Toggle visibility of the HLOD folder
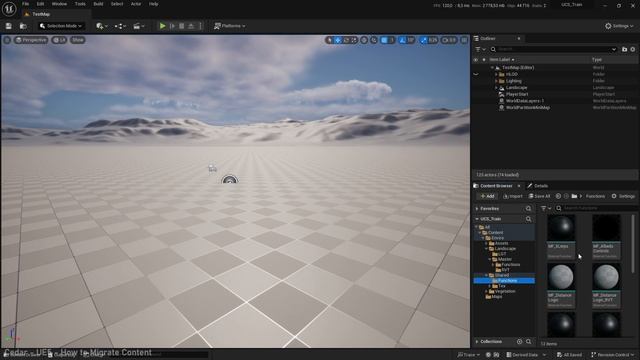The height and width of the screenshot is (360, 640). (476, 74)
